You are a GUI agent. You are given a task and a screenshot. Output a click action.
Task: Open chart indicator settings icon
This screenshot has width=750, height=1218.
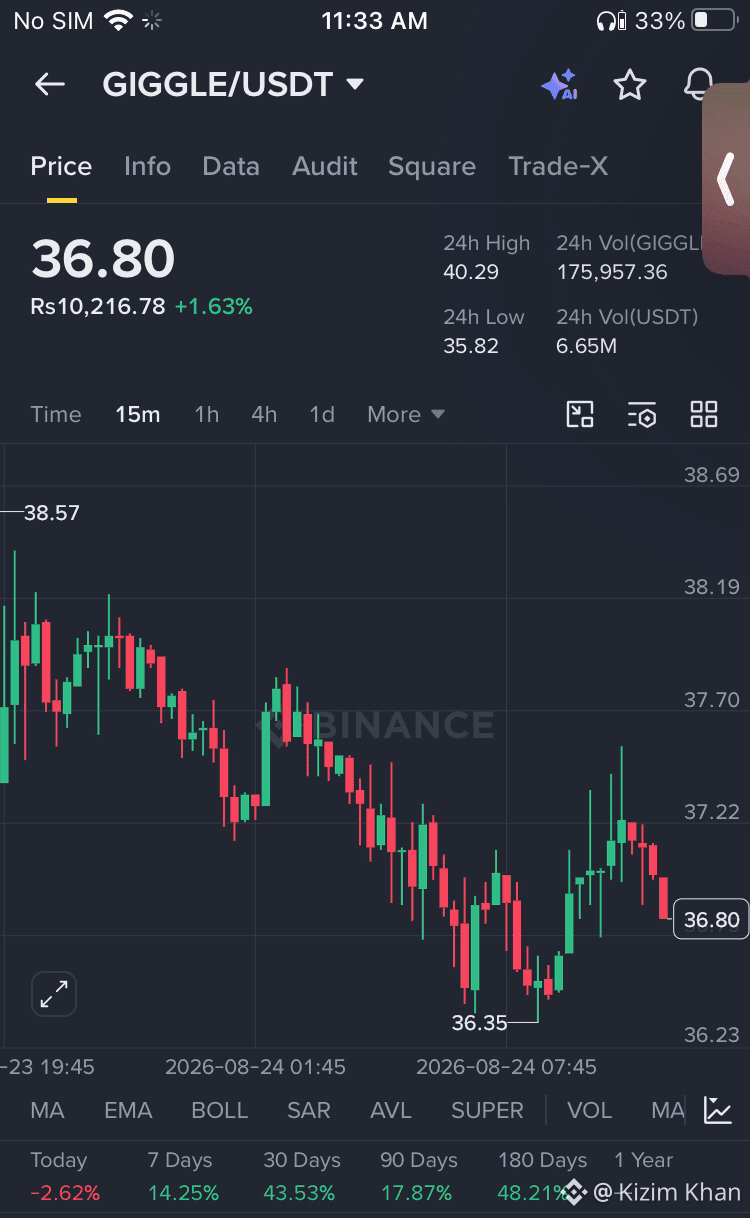coord(642,414)
